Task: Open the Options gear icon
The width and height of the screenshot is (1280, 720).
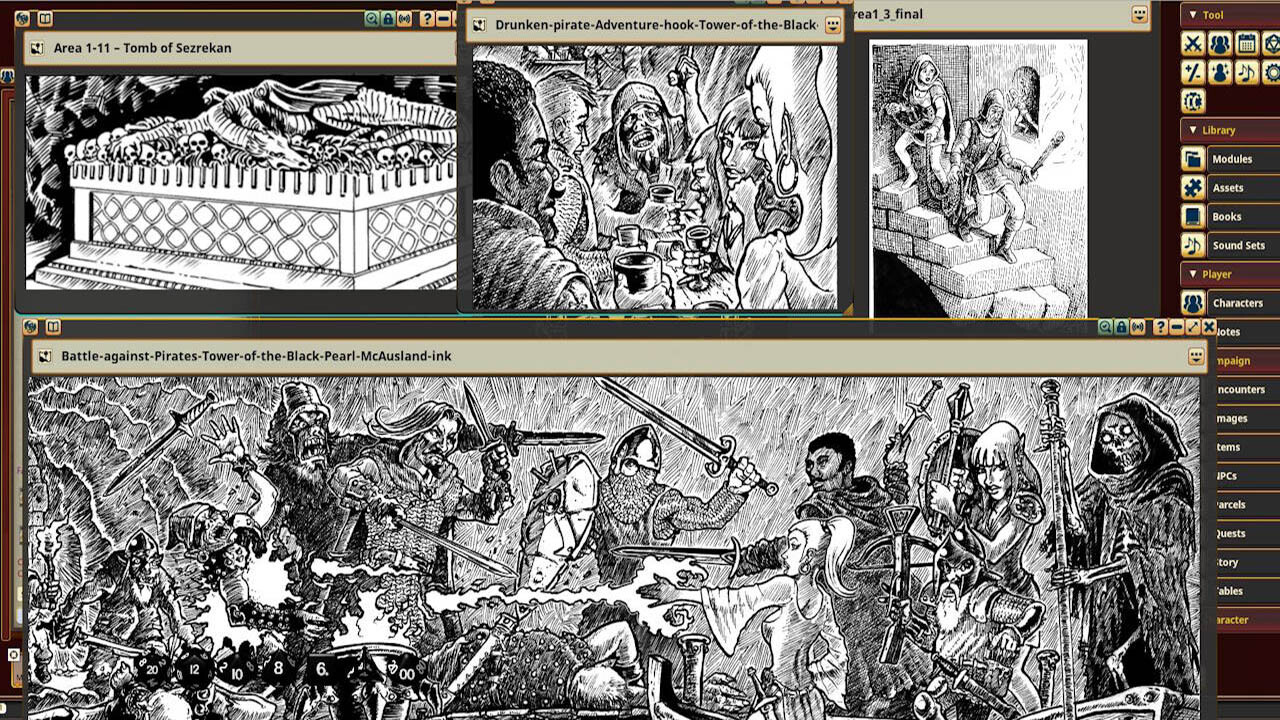Action: tap(1273, 73)
